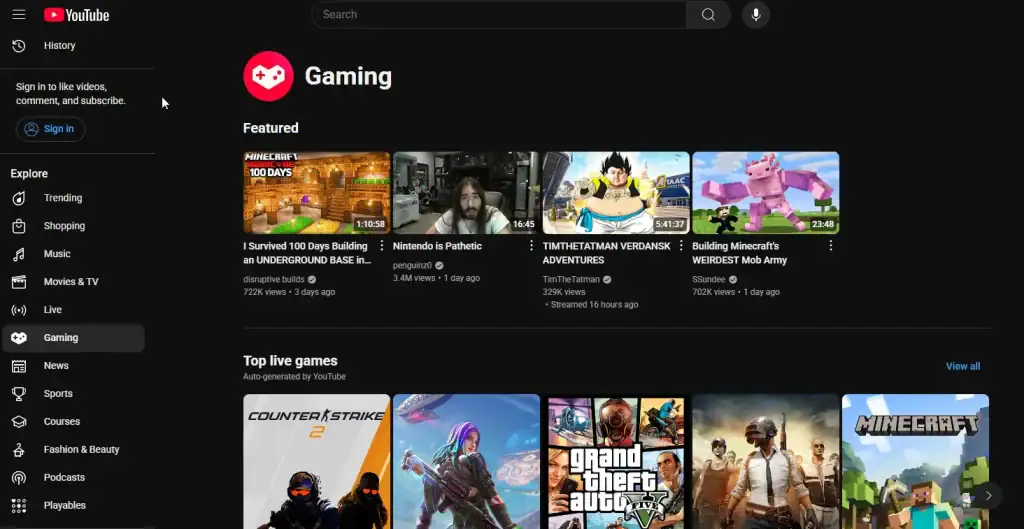Click the Trending flame icon
Screen dimensions: 1024x529
[19, 198]
